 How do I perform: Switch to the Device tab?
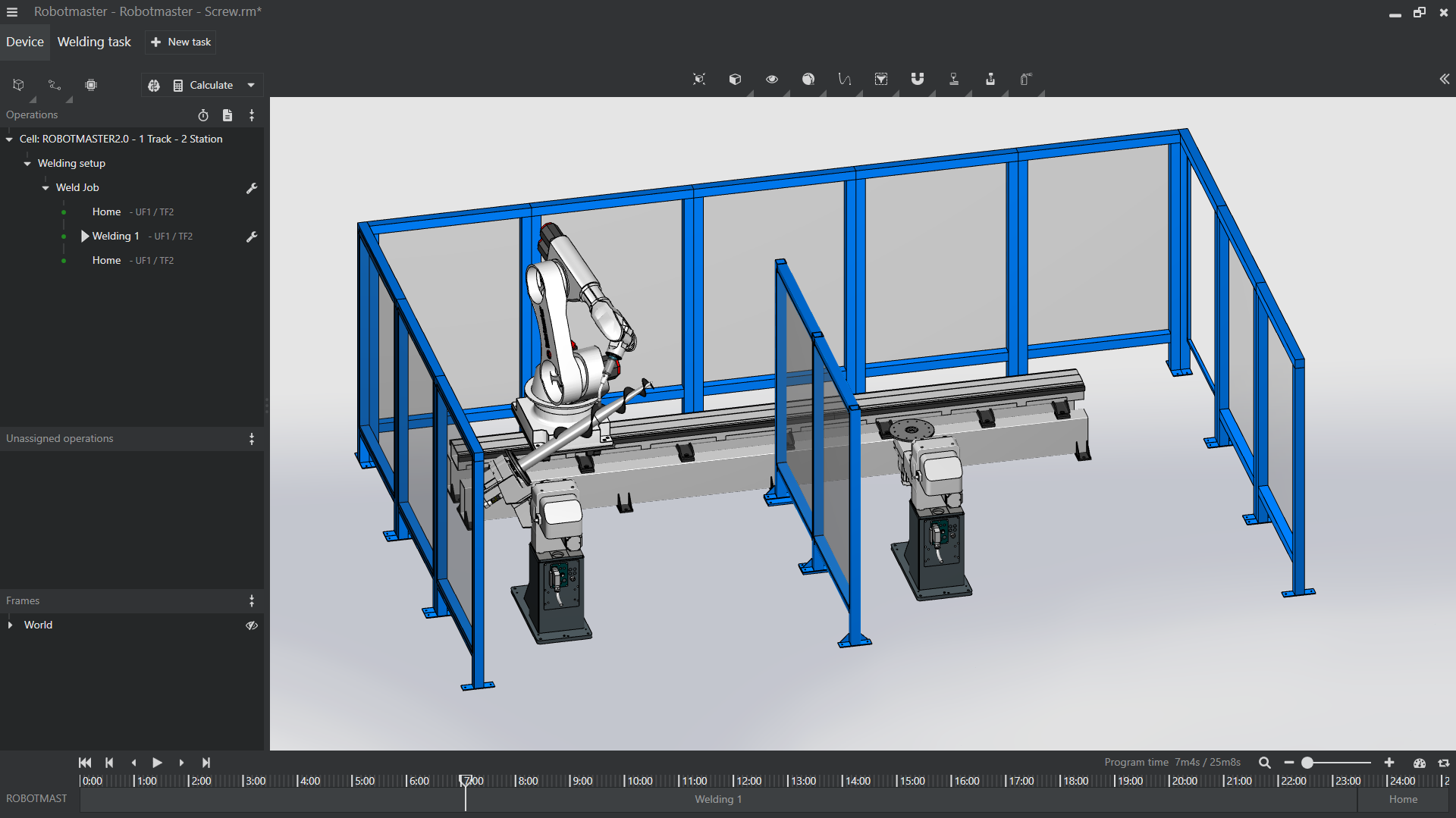pos(25,42)
